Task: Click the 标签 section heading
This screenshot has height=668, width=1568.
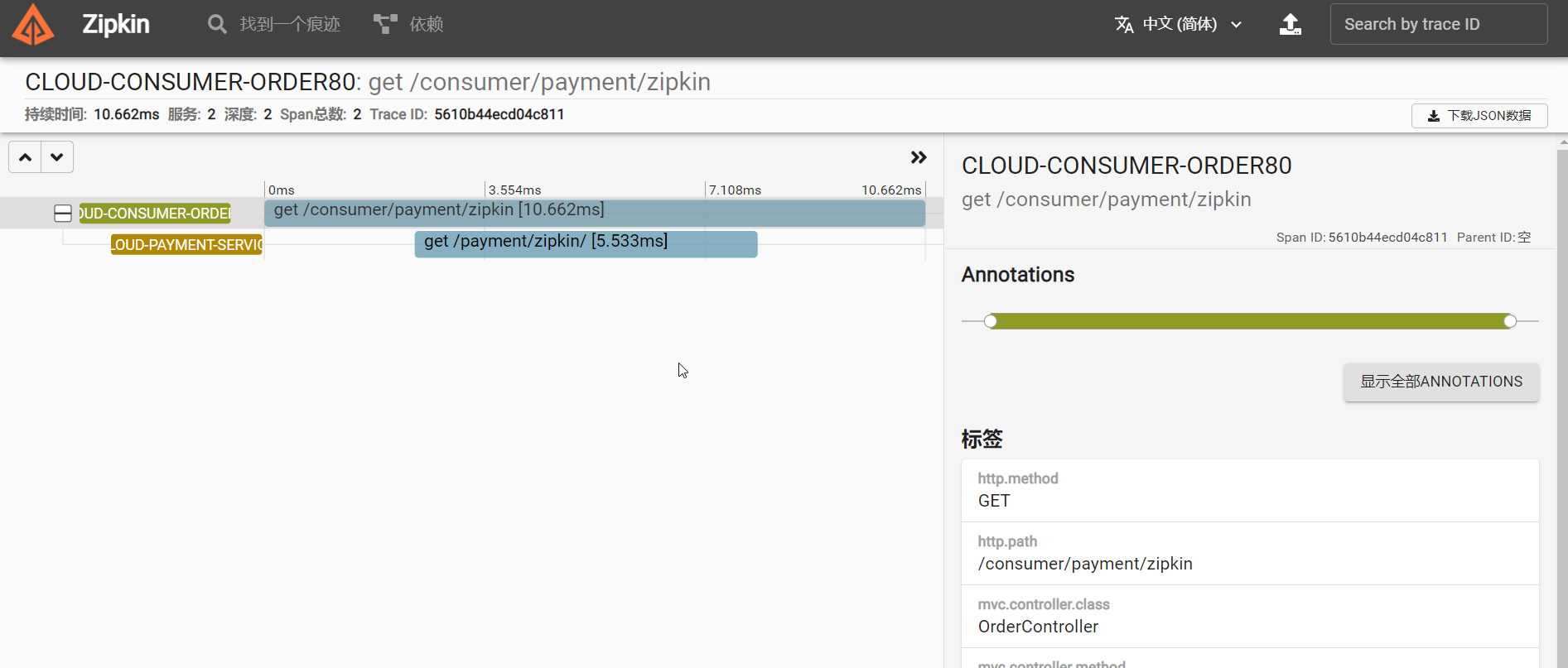Action: click(982, 439)
